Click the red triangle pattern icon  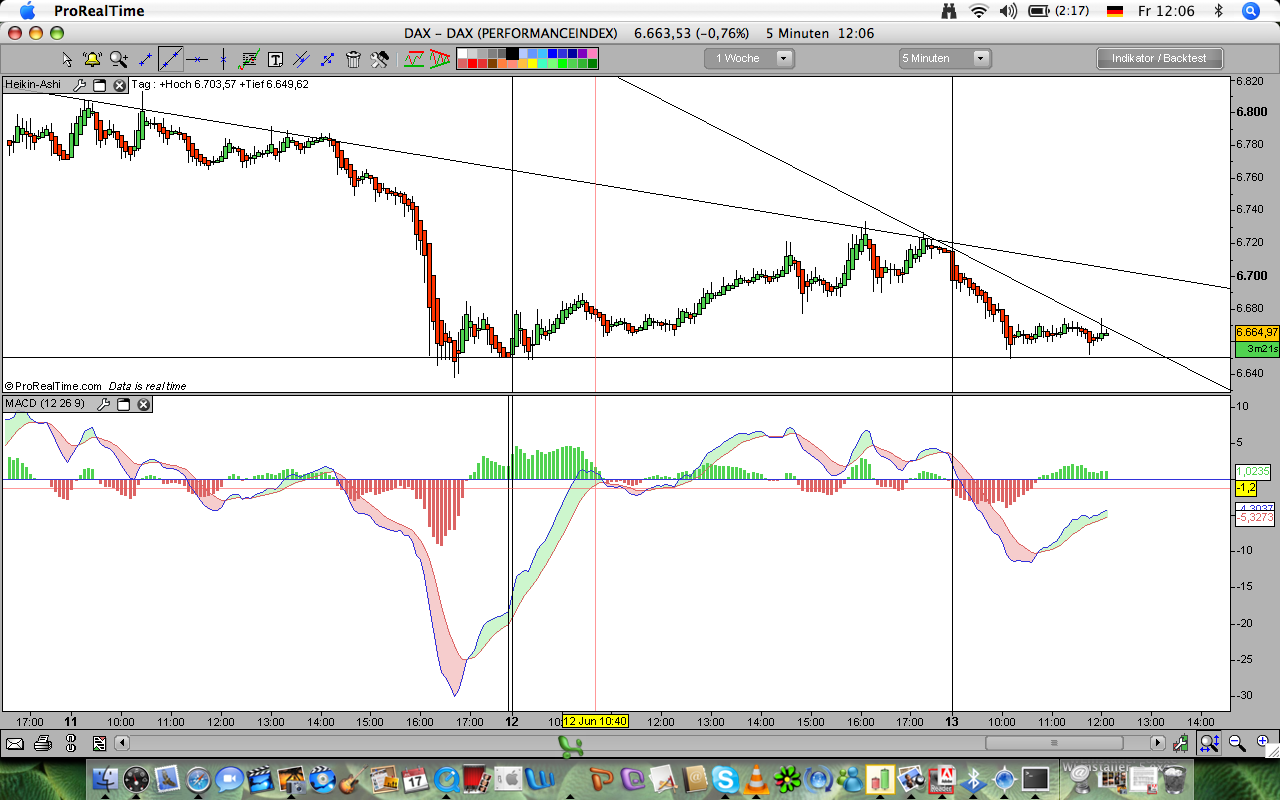(439, 59)
